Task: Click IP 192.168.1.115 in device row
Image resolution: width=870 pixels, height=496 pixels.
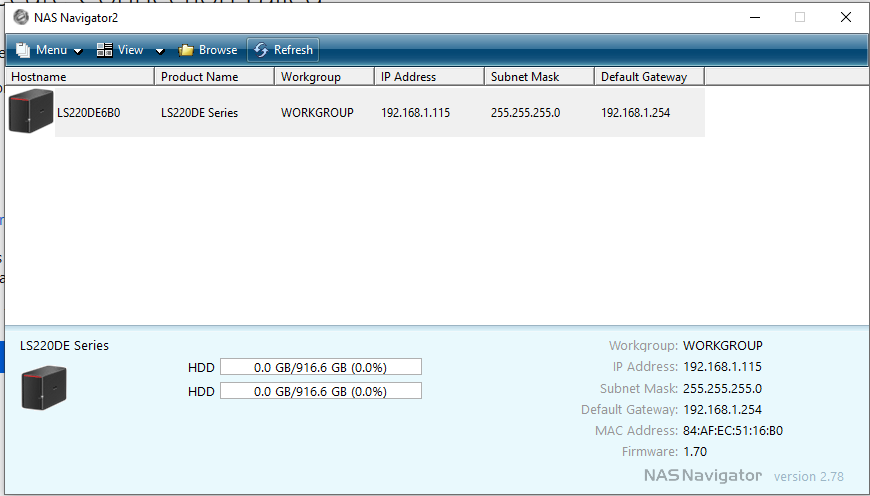Action: pos(415,113)
